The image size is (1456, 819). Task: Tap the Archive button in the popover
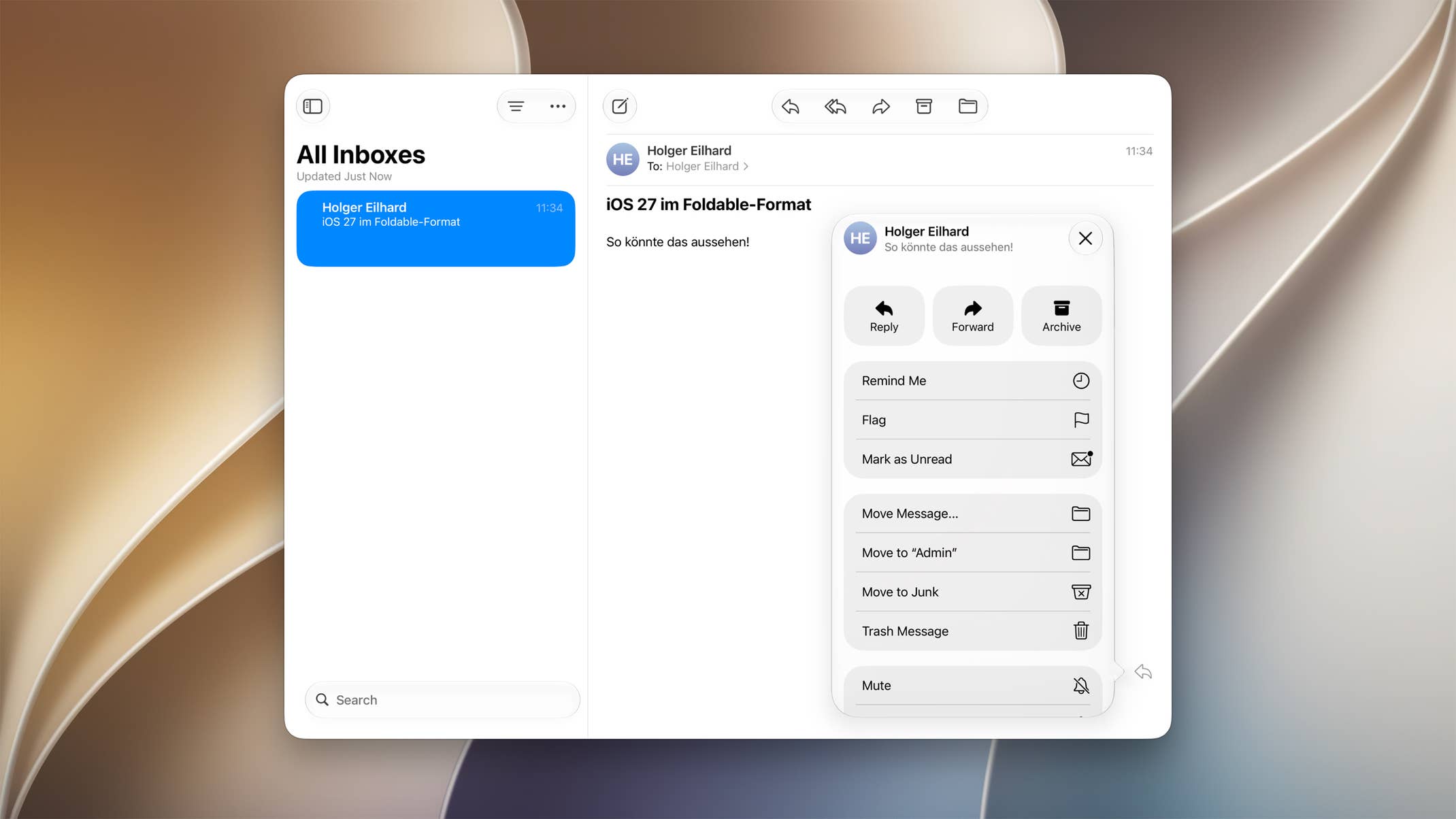(1061, 316)
